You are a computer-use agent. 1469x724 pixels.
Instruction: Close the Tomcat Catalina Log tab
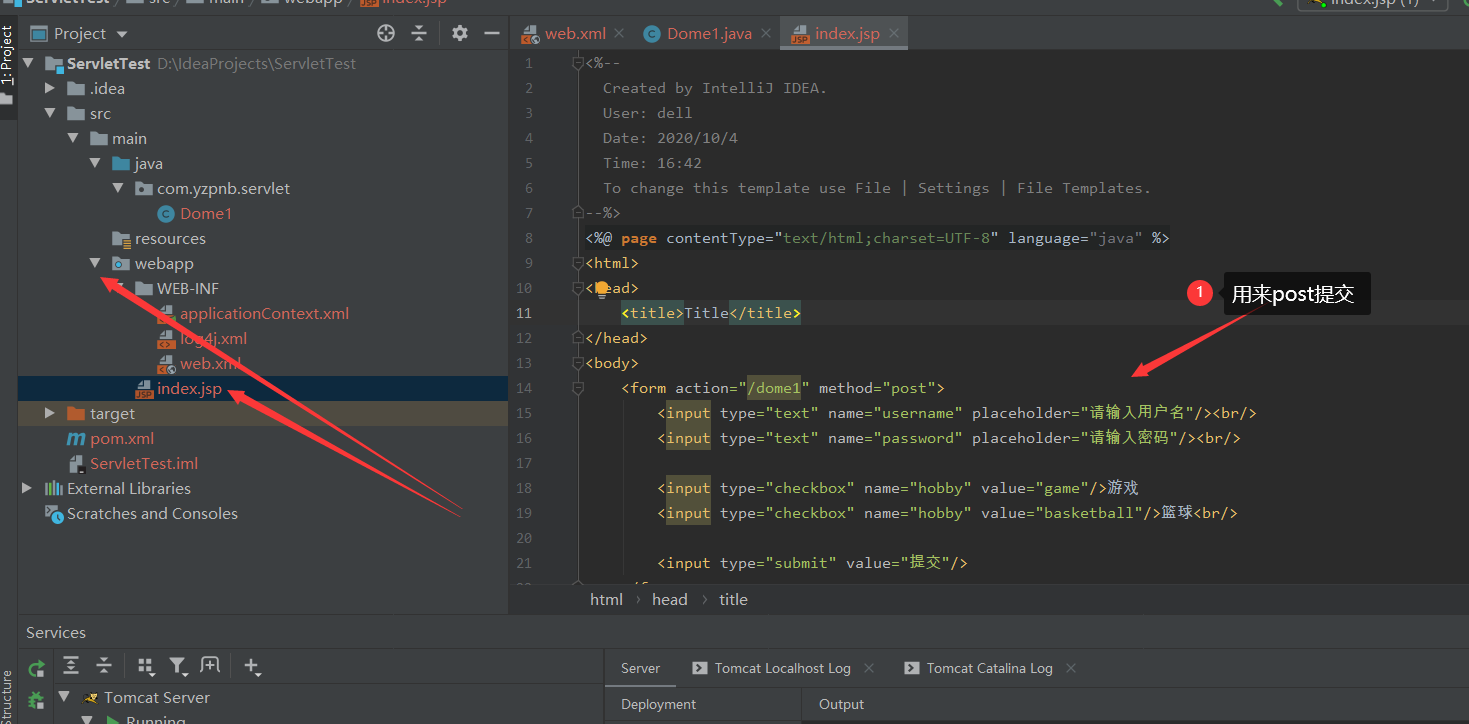pyautogui.click(x=1071, y=668)
